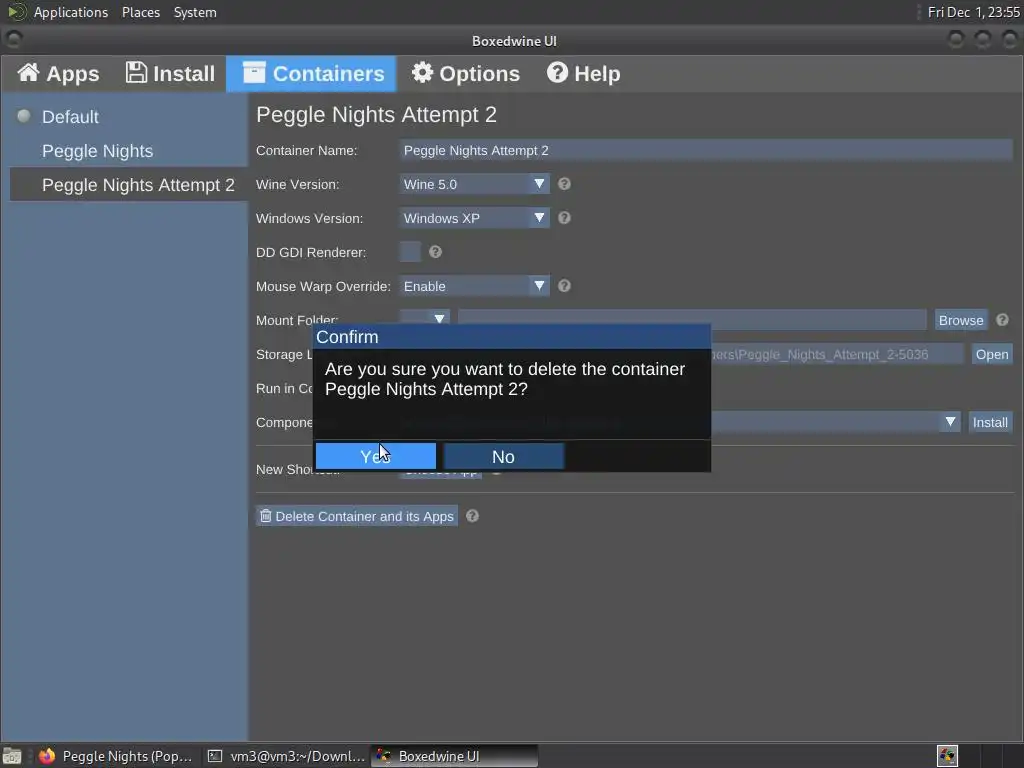Click the Install components button
Viewport: 1024px width, 768px height.
(990, 422)
